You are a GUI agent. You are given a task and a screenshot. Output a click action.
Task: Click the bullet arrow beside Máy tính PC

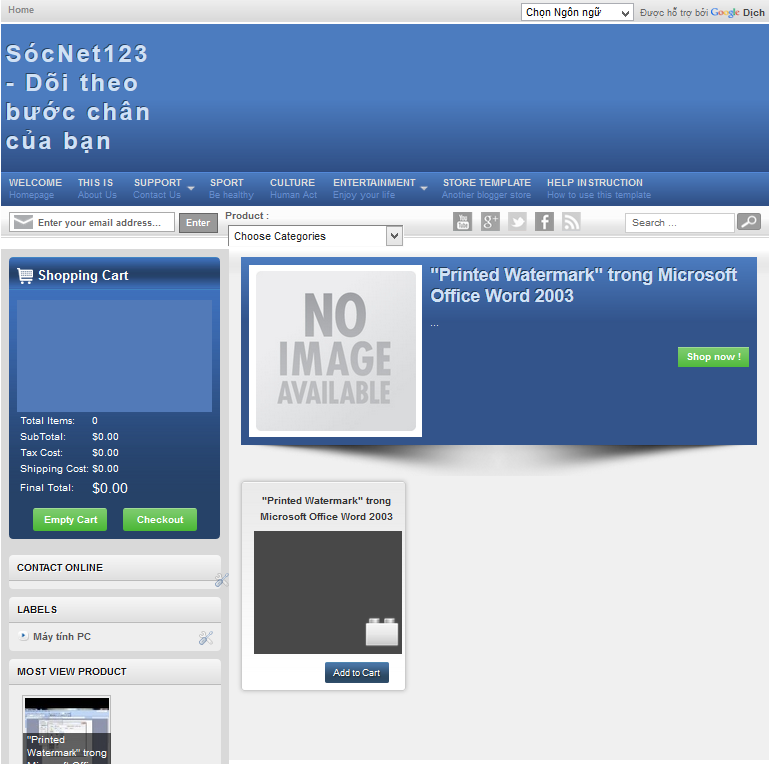pos(23,636)
